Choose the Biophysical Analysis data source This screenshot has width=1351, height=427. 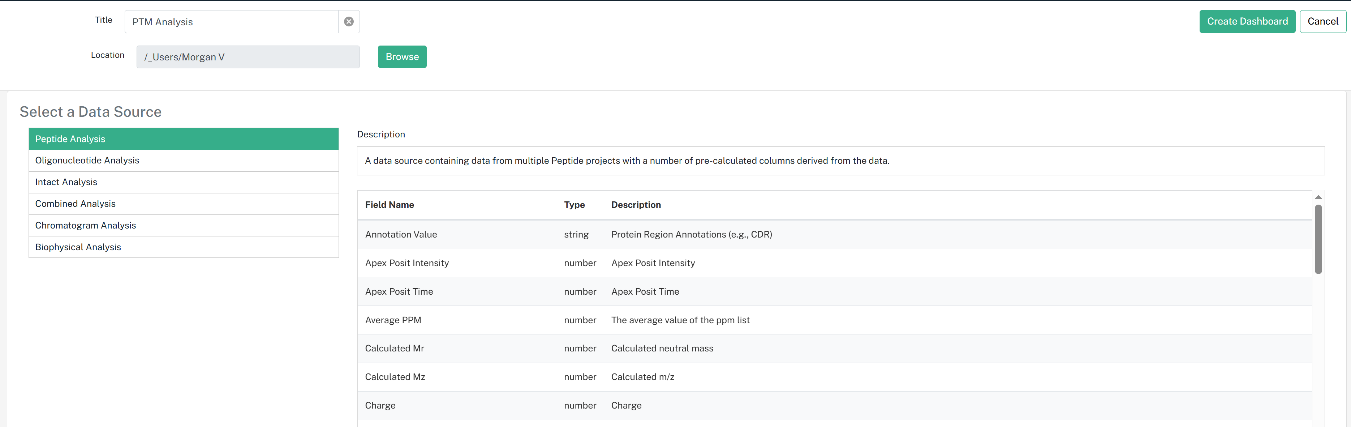(x=184, y=247)
